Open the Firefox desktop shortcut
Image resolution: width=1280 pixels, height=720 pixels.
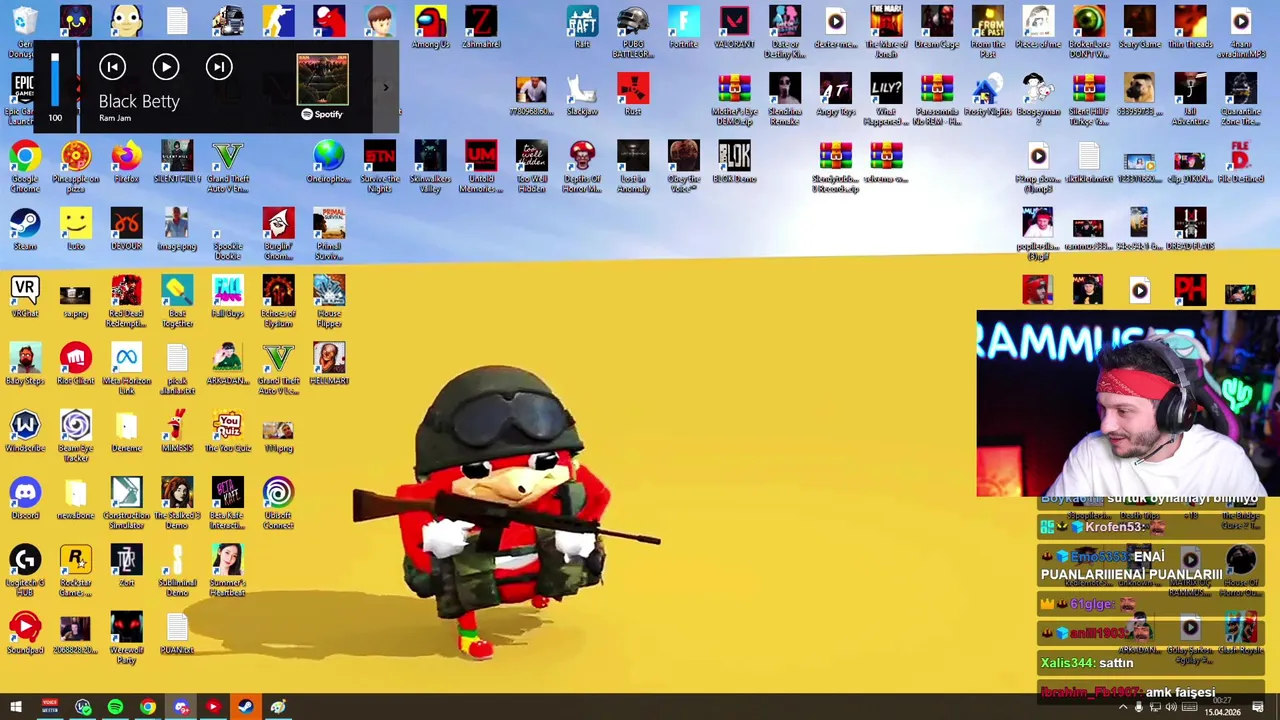(x=126, y=163)
